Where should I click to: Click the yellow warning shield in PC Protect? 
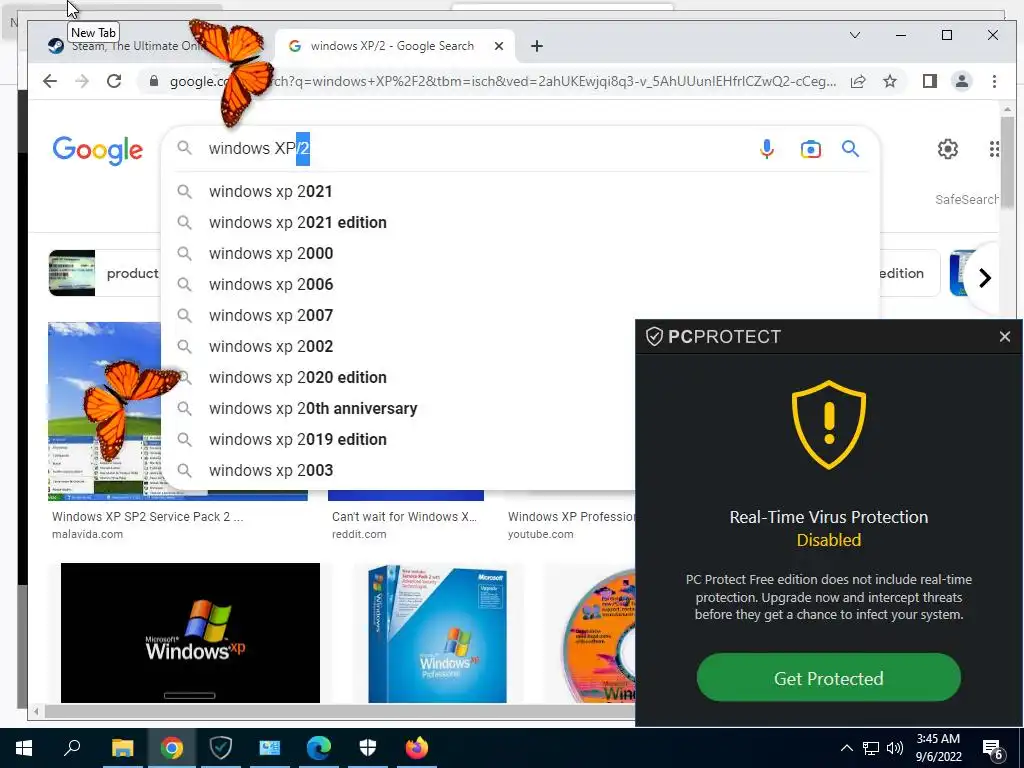pyautogui.click(x=829, y=424)
